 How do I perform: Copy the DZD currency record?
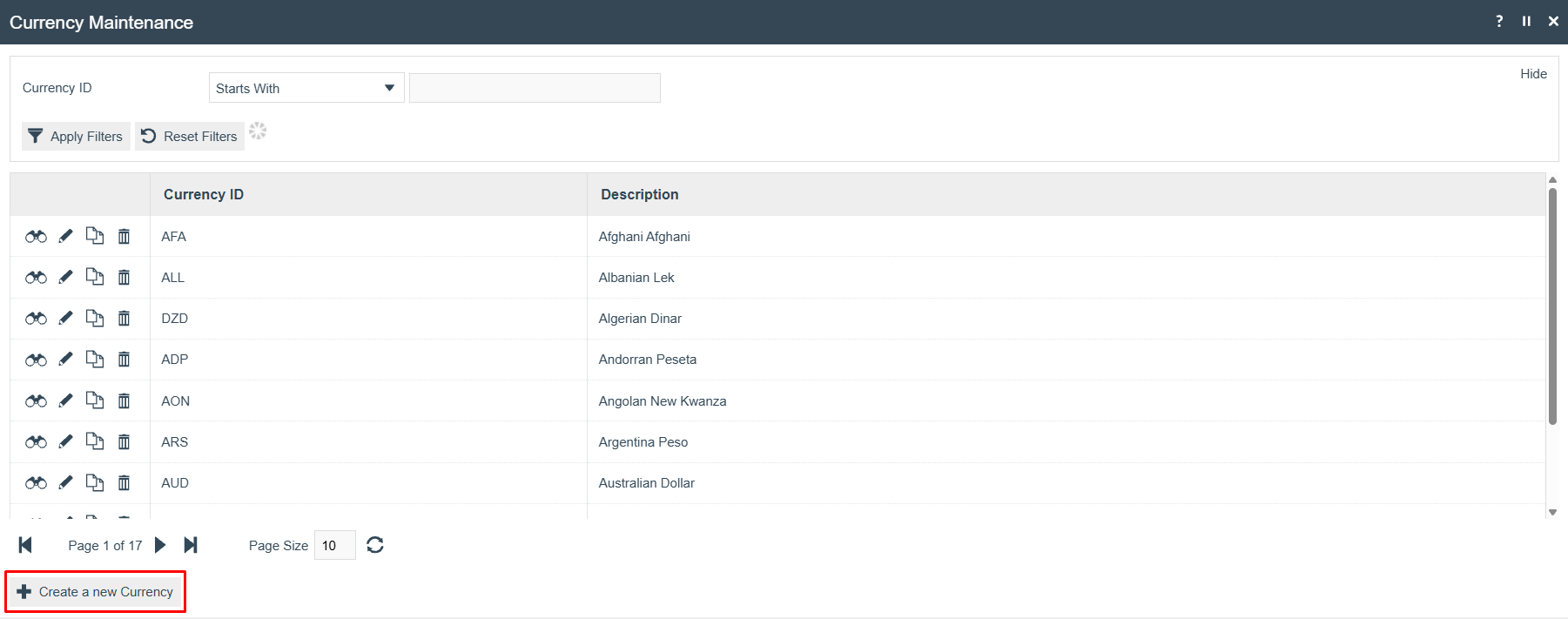(95, 318)
